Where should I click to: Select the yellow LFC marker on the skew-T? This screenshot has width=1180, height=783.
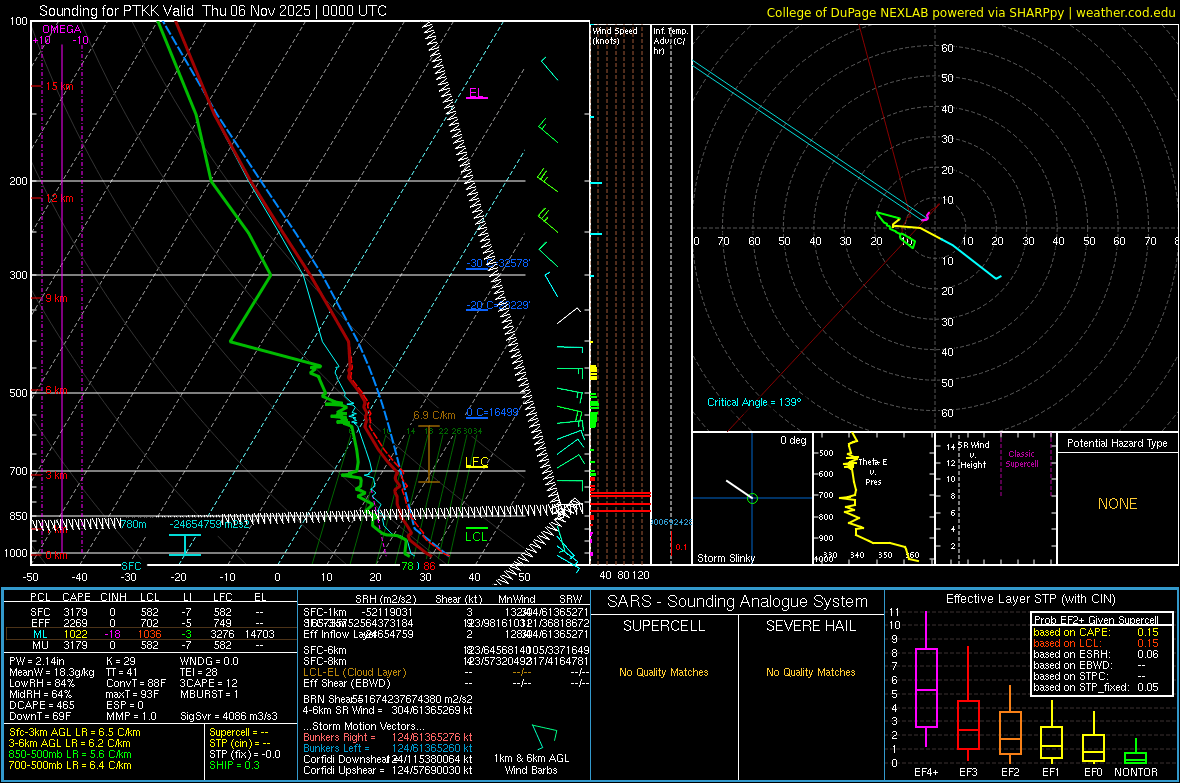(477, 462)
